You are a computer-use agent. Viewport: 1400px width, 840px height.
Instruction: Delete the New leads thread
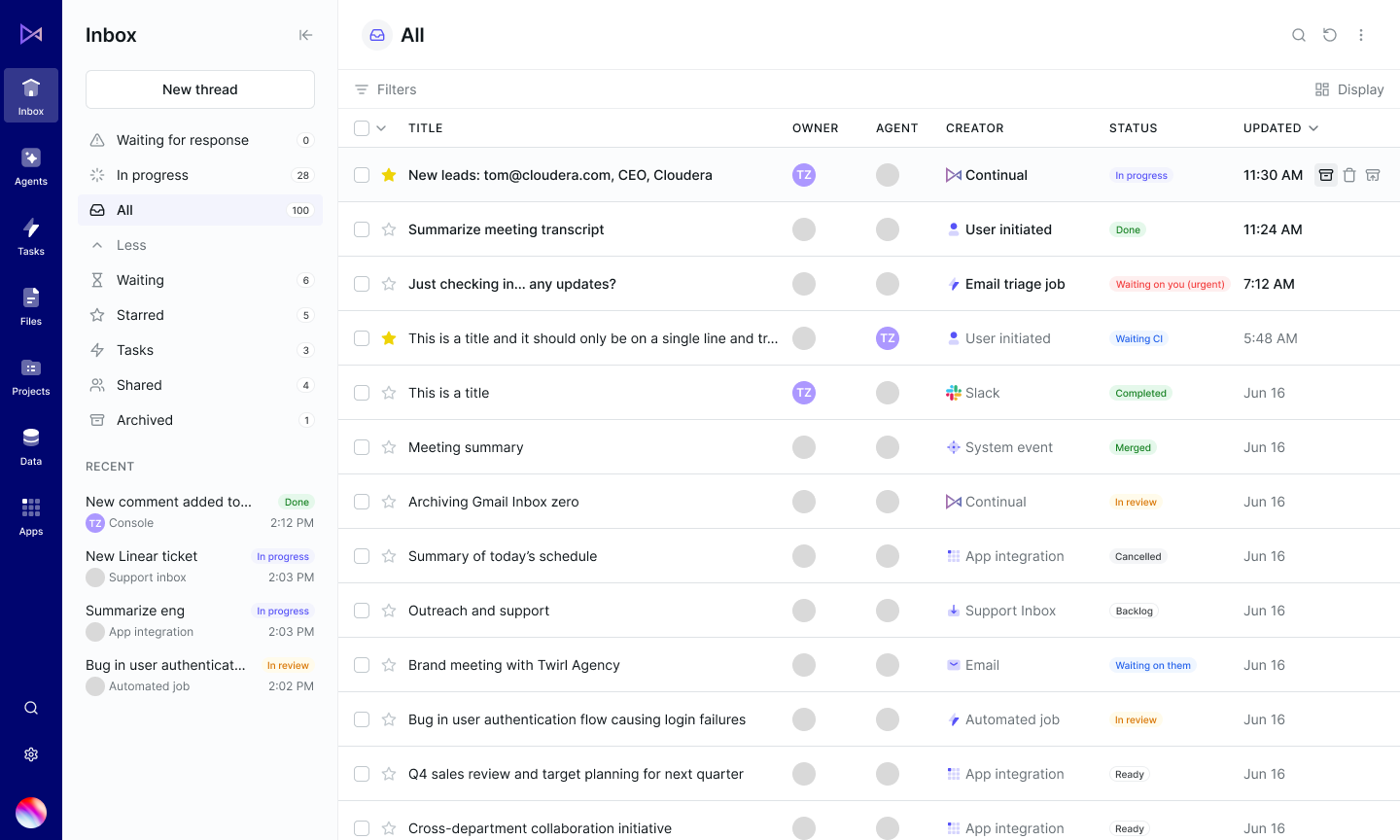1349,175
